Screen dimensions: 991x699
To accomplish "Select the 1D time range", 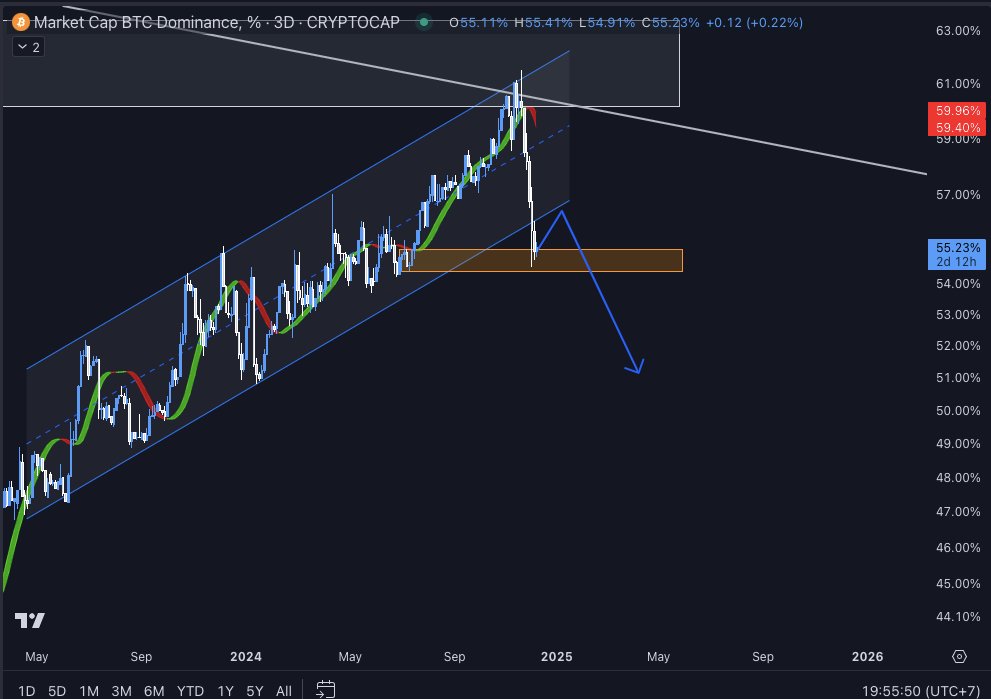I will pos(27,691).
